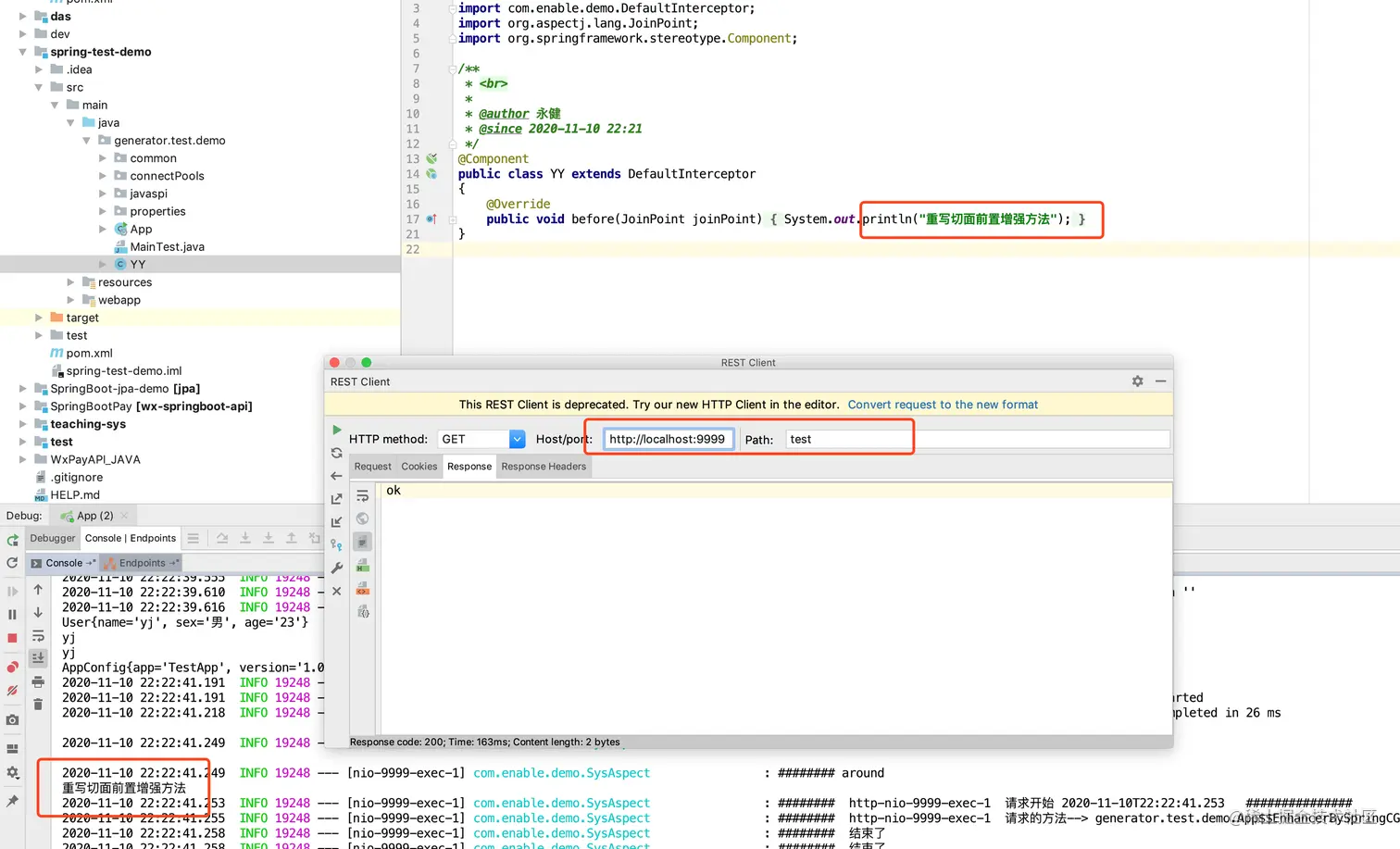Click the down arrow in console toolbar
1400x849 pixels.
(x=38, y=613)
